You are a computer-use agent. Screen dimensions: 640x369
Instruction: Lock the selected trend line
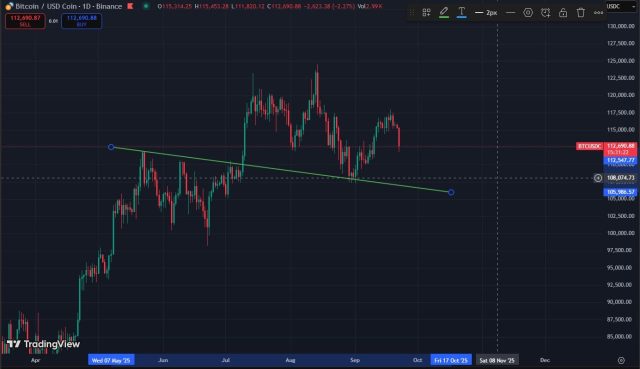563,13
